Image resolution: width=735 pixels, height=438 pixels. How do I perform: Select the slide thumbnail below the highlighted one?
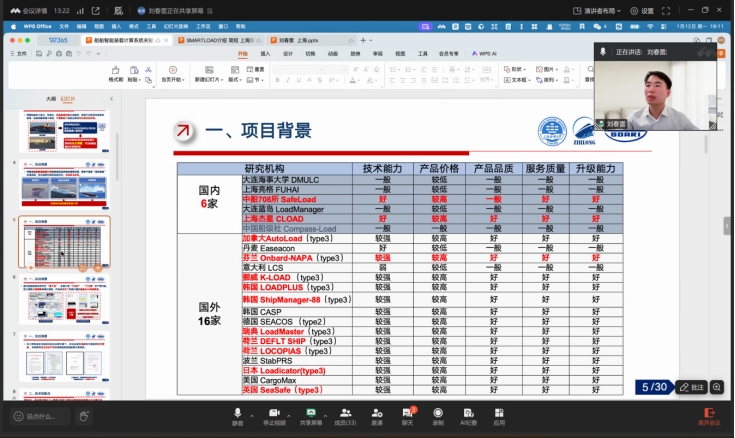66,298
